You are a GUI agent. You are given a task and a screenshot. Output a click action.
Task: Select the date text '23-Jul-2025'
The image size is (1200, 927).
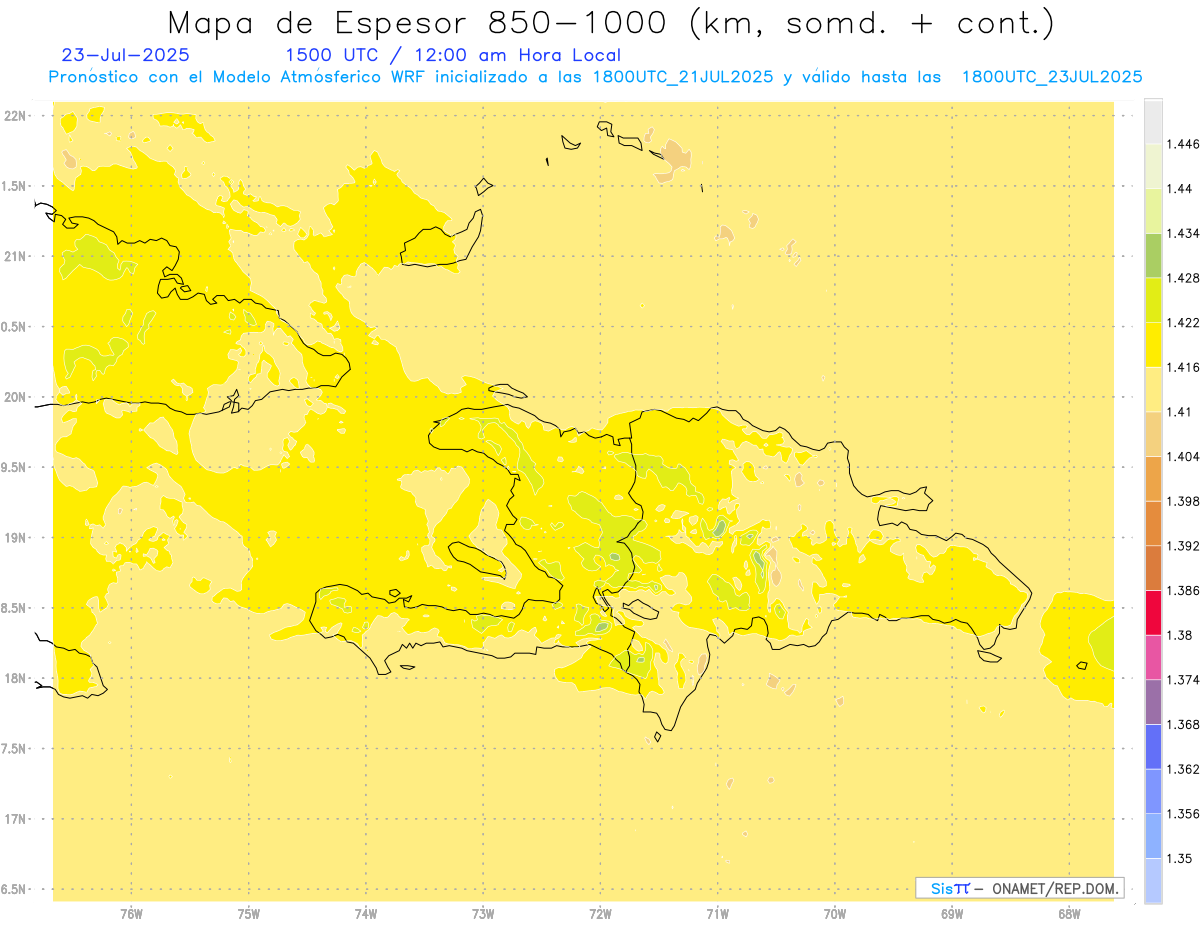(125, 55)
